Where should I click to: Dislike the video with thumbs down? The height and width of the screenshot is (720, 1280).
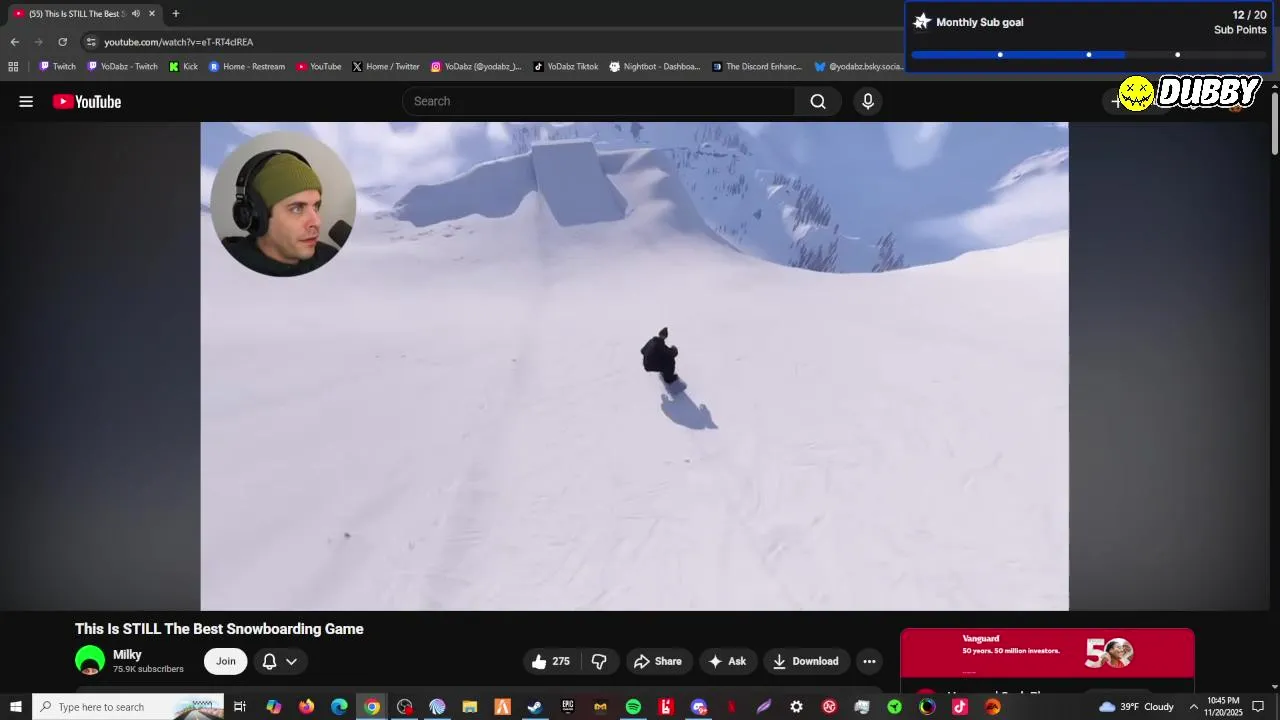[x=599, y=661]
